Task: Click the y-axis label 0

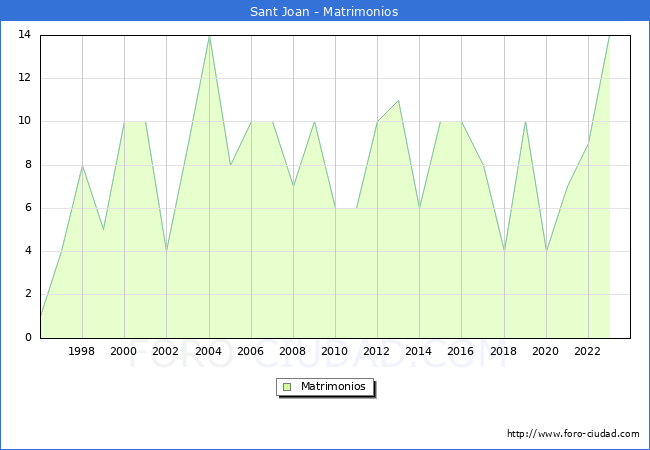Action: tap(28, 338)
